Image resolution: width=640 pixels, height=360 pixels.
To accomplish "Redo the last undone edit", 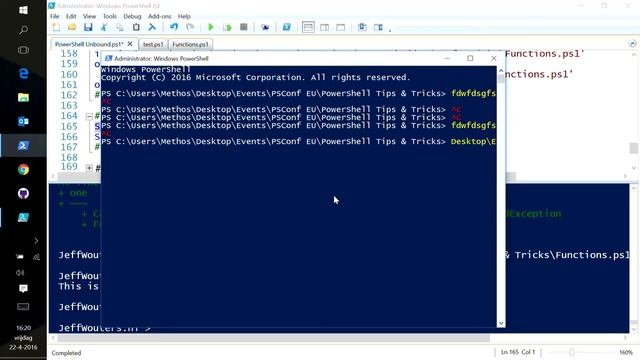I will [x=190, y=27].
